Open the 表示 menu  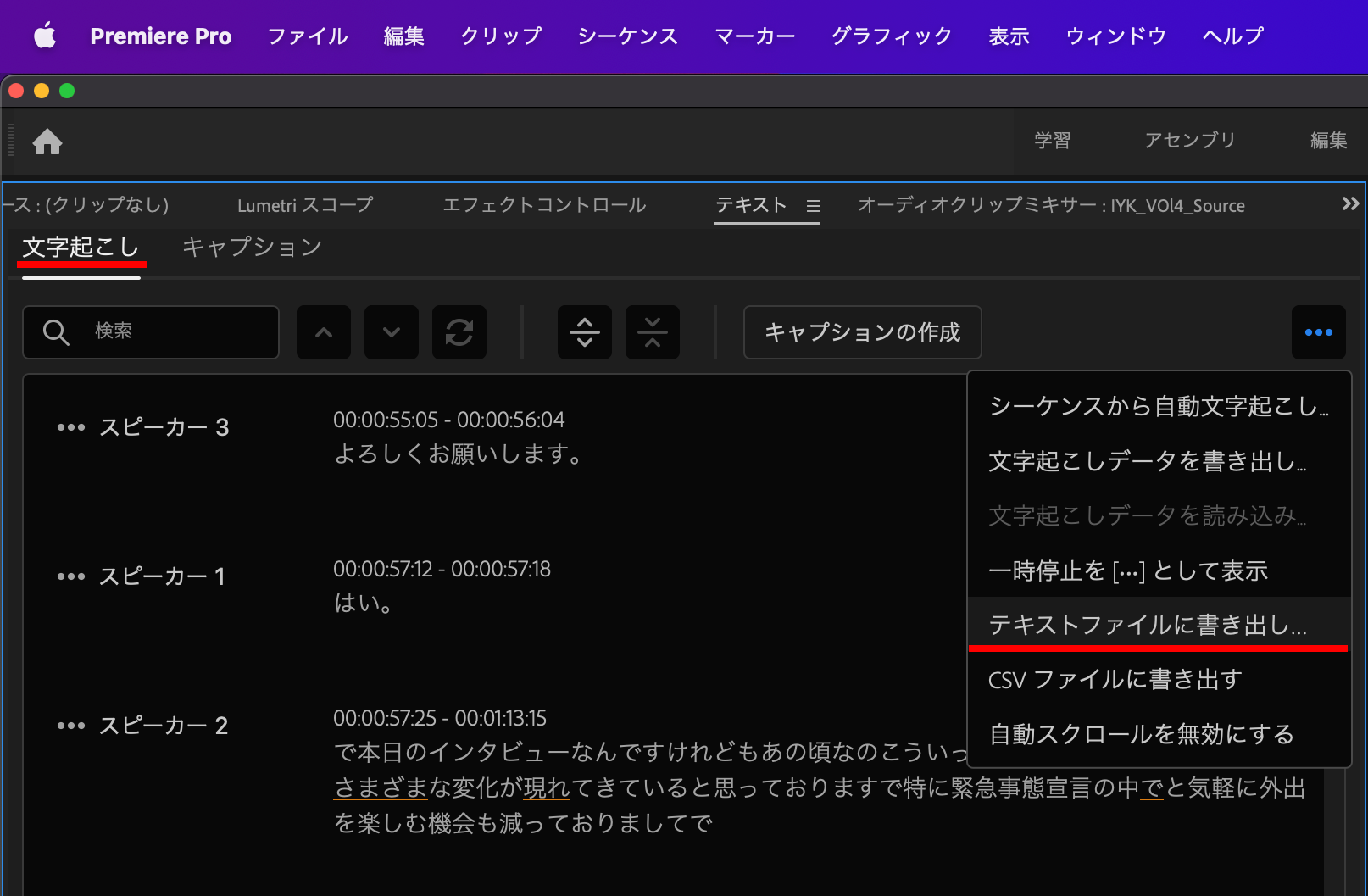tap(1009, 36)
